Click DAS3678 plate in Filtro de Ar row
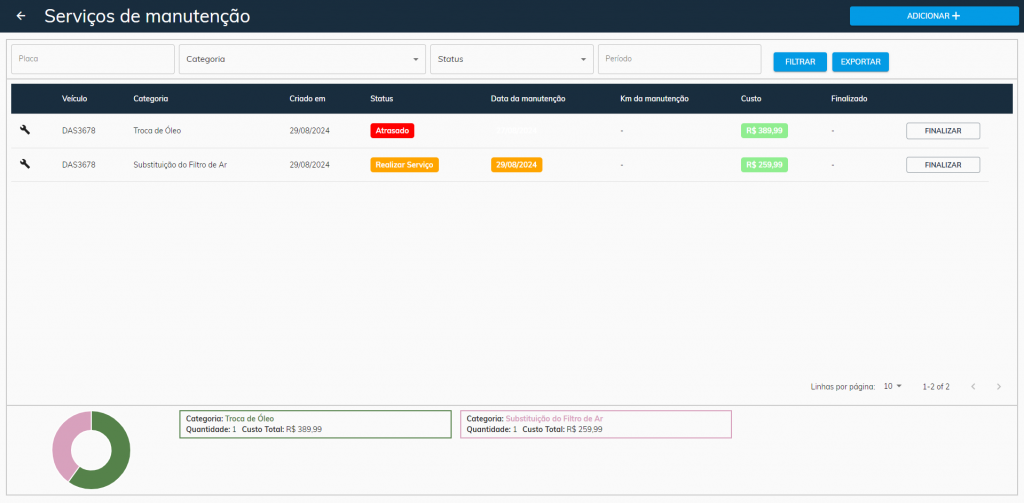This screenshot has height=503, width=1024. click(x=78, y=165)
